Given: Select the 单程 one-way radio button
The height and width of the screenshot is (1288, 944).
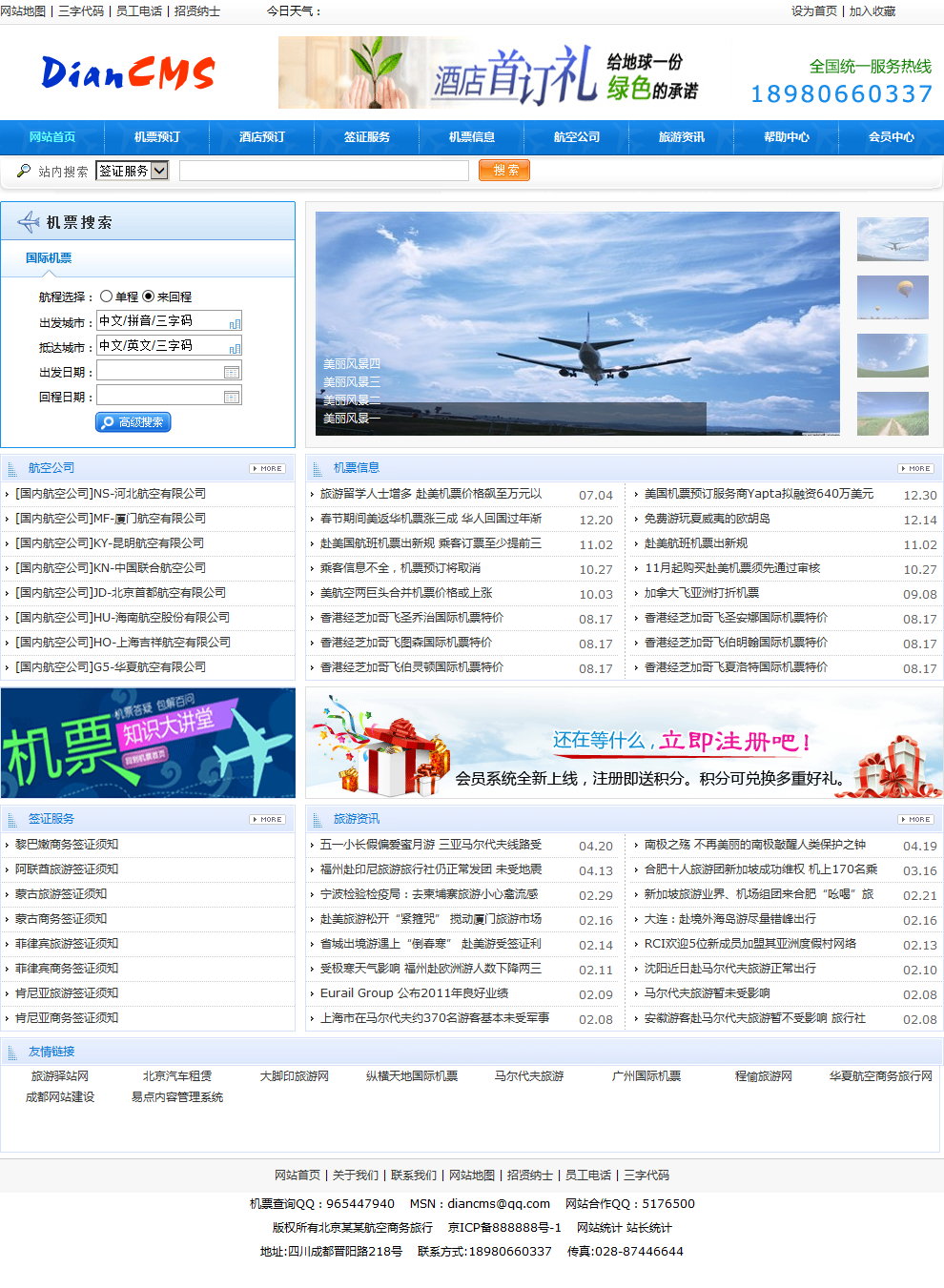Looking at the screenshot, I should coord(106,296).
